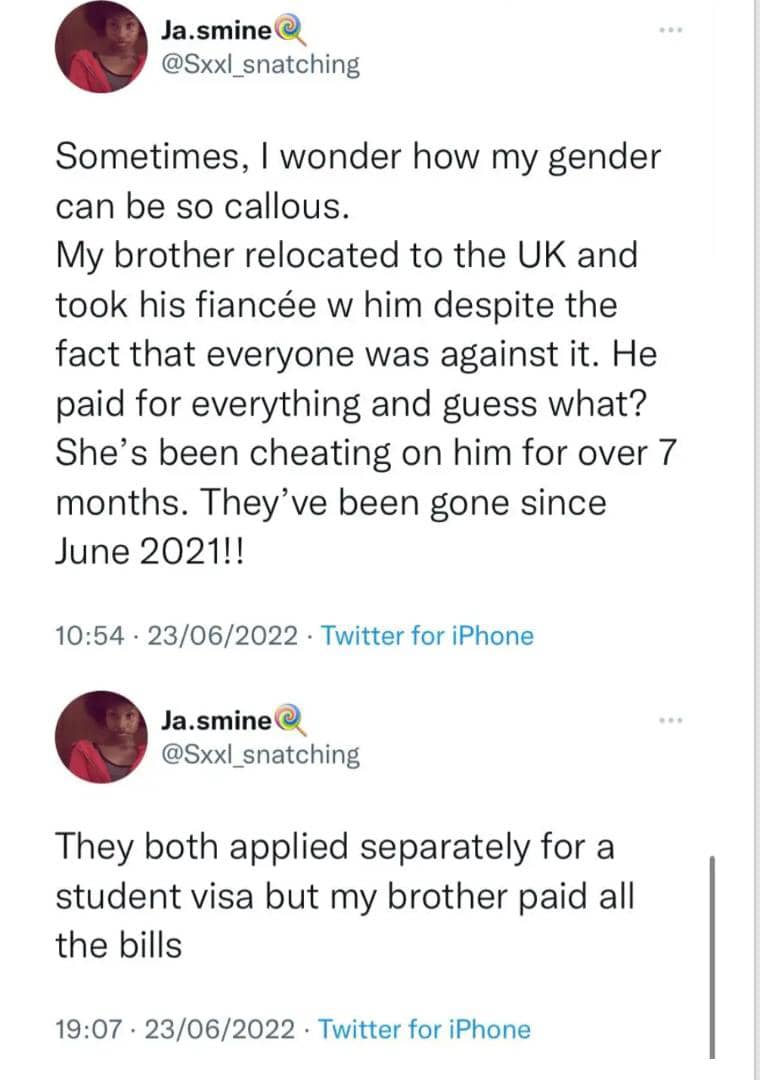Open Ja.smine's profile from the second tweet's name

215,721
